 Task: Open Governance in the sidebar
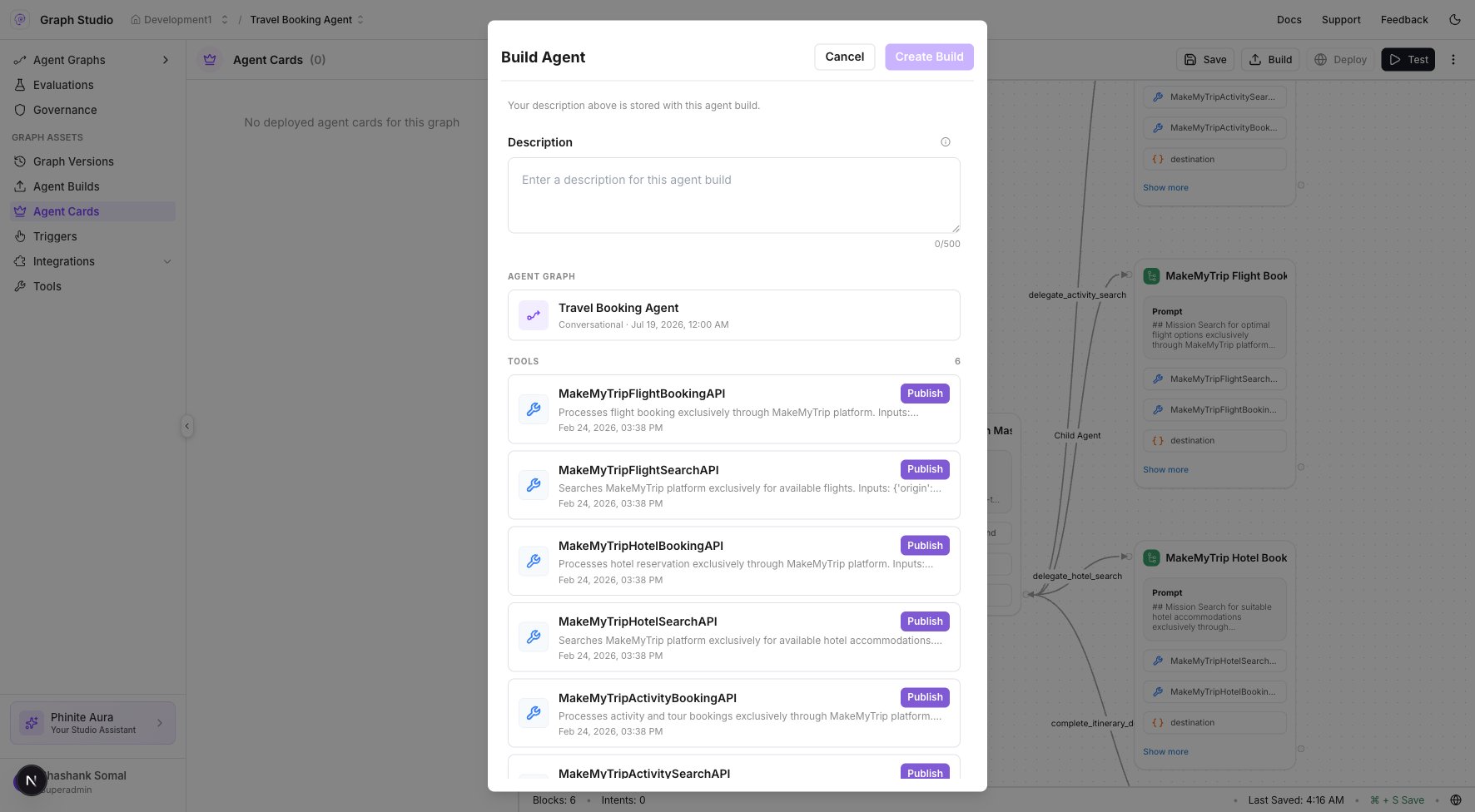(65, 110)
